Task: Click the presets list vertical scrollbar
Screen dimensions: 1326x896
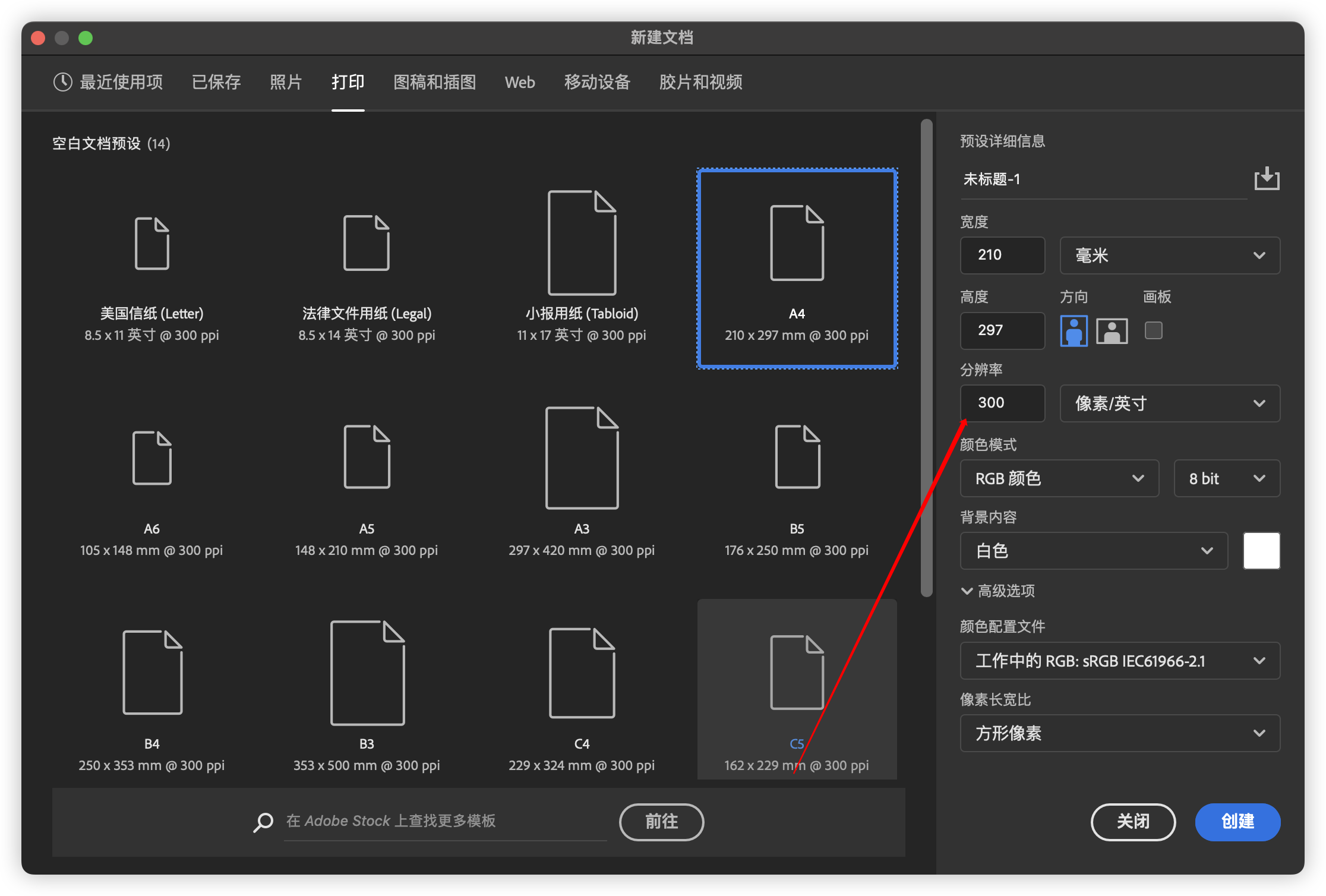Action: [927, 358]
